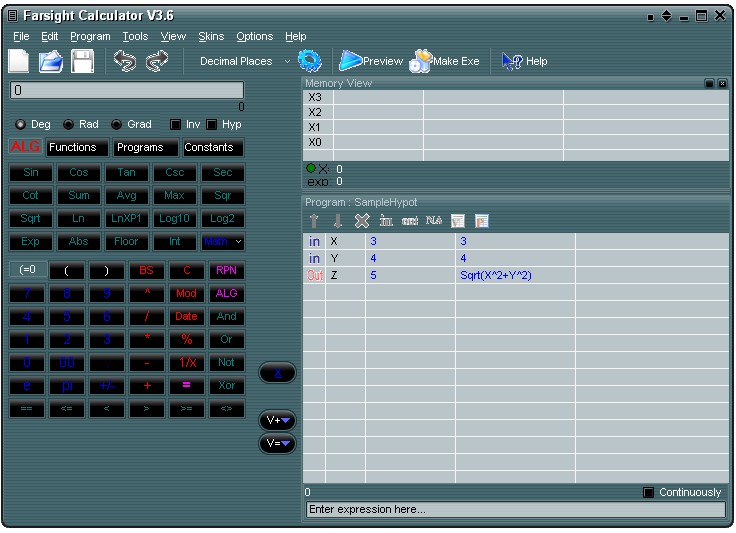Click the V list icon in the program toolbar
Image resolution: width=736 pixels, height=533 pixels.
tap(458, 221)
